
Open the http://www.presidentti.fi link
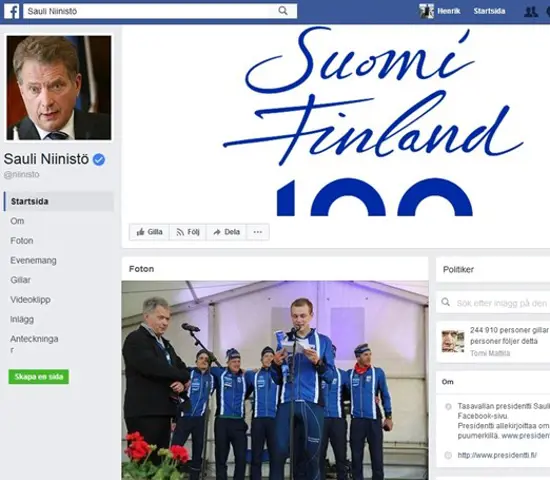tap(497, 455)
